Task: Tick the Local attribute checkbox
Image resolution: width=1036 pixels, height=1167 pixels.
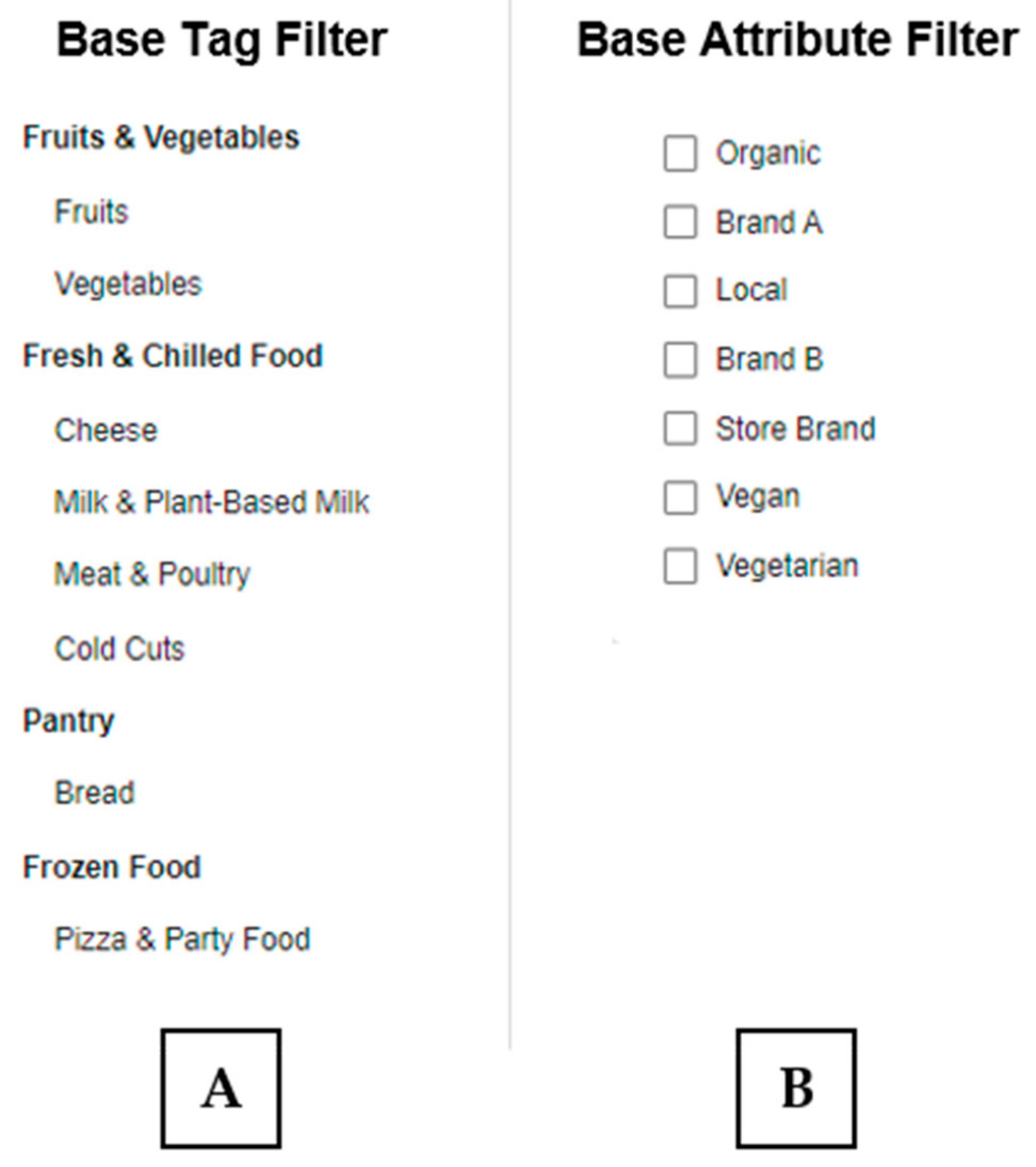Action: 679,290
